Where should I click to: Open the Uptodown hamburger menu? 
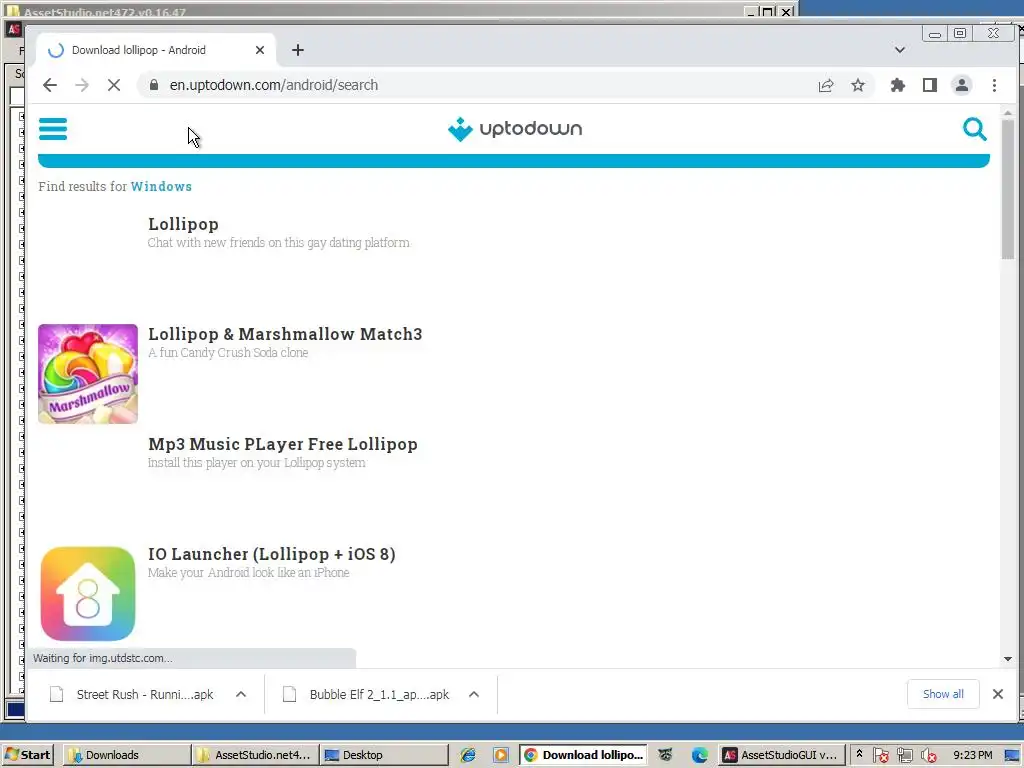coord(53,129)
